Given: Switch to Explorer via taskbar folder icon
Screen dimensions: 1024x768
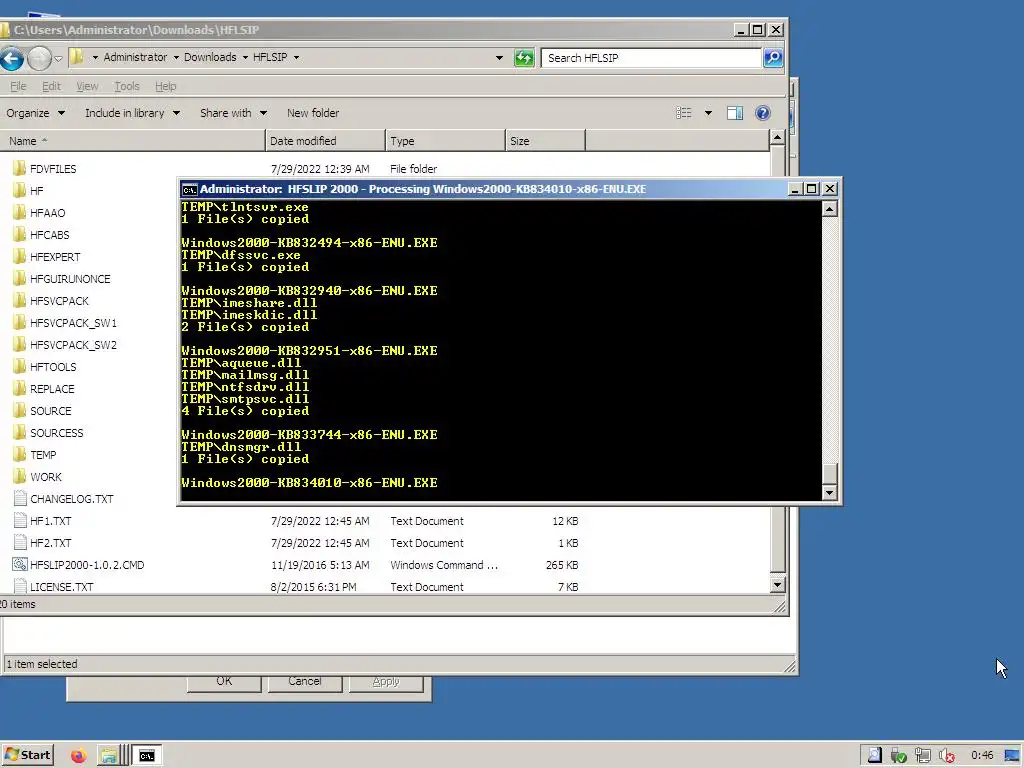Looking at the screenshot, I should pos(108,756).
